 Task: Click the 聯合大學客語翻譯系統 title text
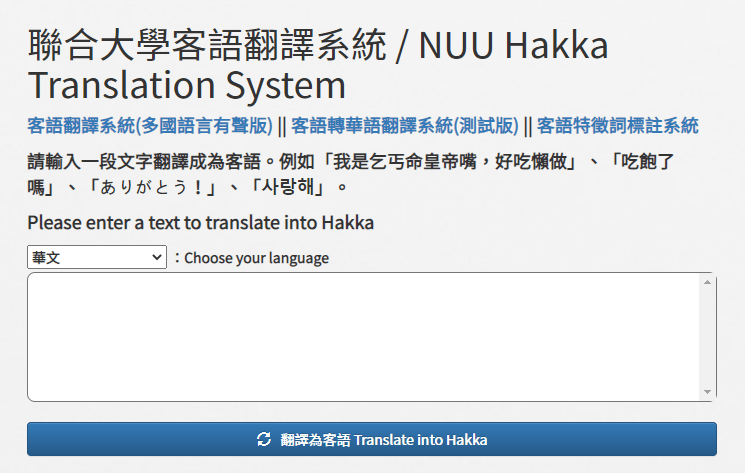(207, 45)
